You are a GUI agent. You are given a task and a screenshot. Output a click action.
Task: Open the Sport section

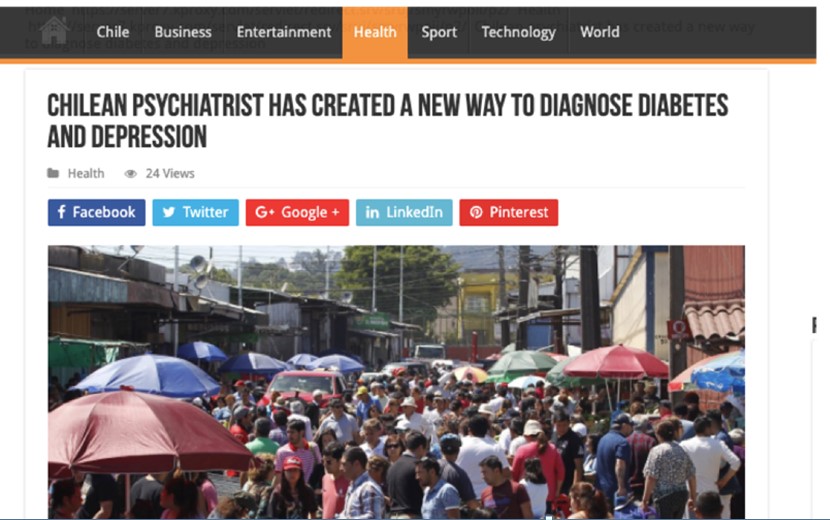[439, 32]
